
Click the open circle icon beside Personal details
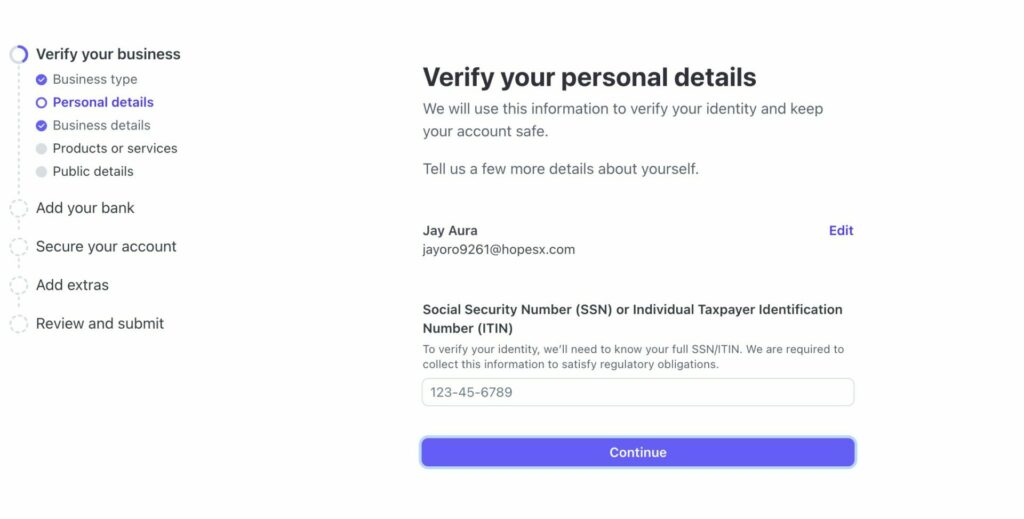tap(41, 103)
